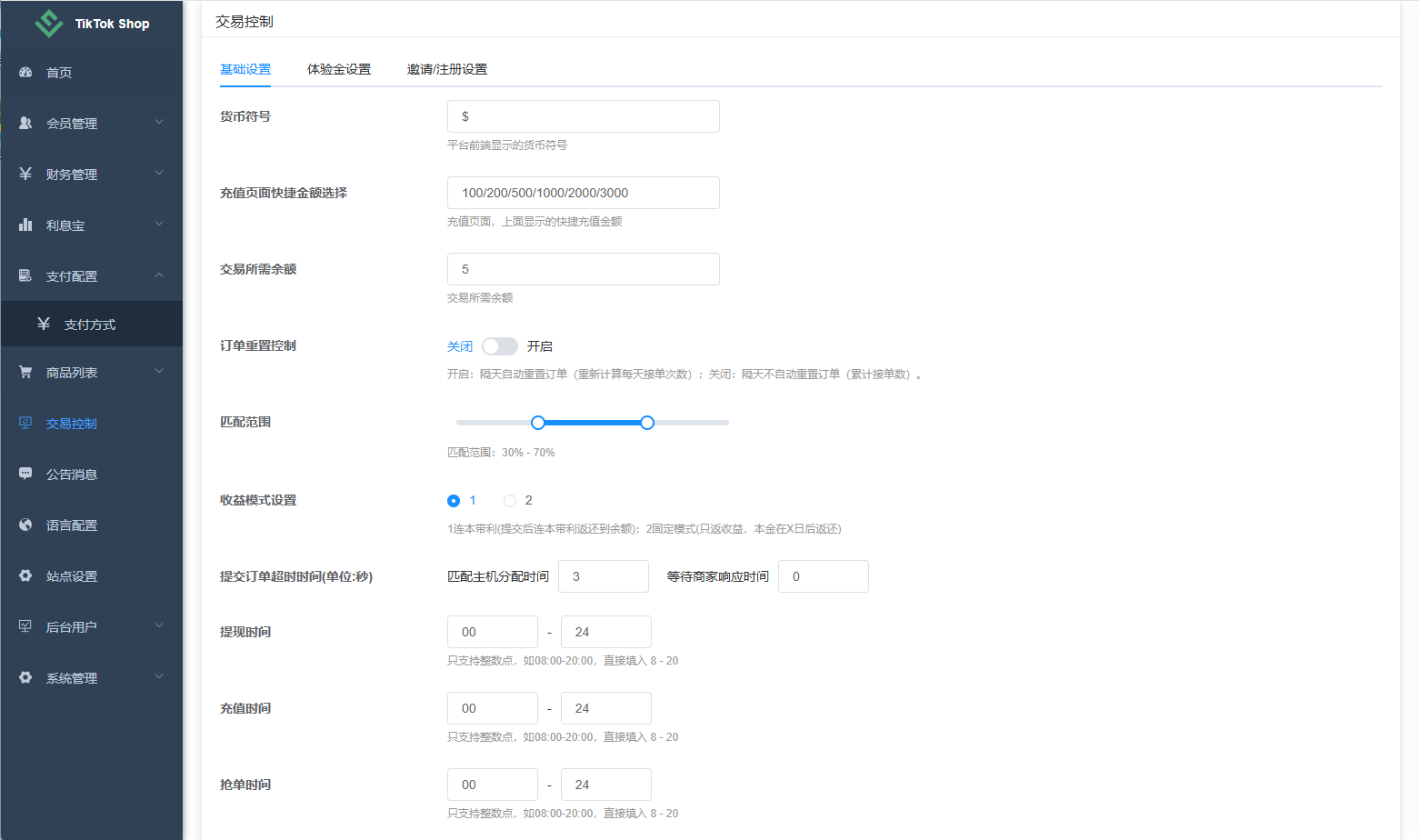Screen dimensions: 1419x840
Task: Click the 提现时间 start hour field
Action: 493,632
